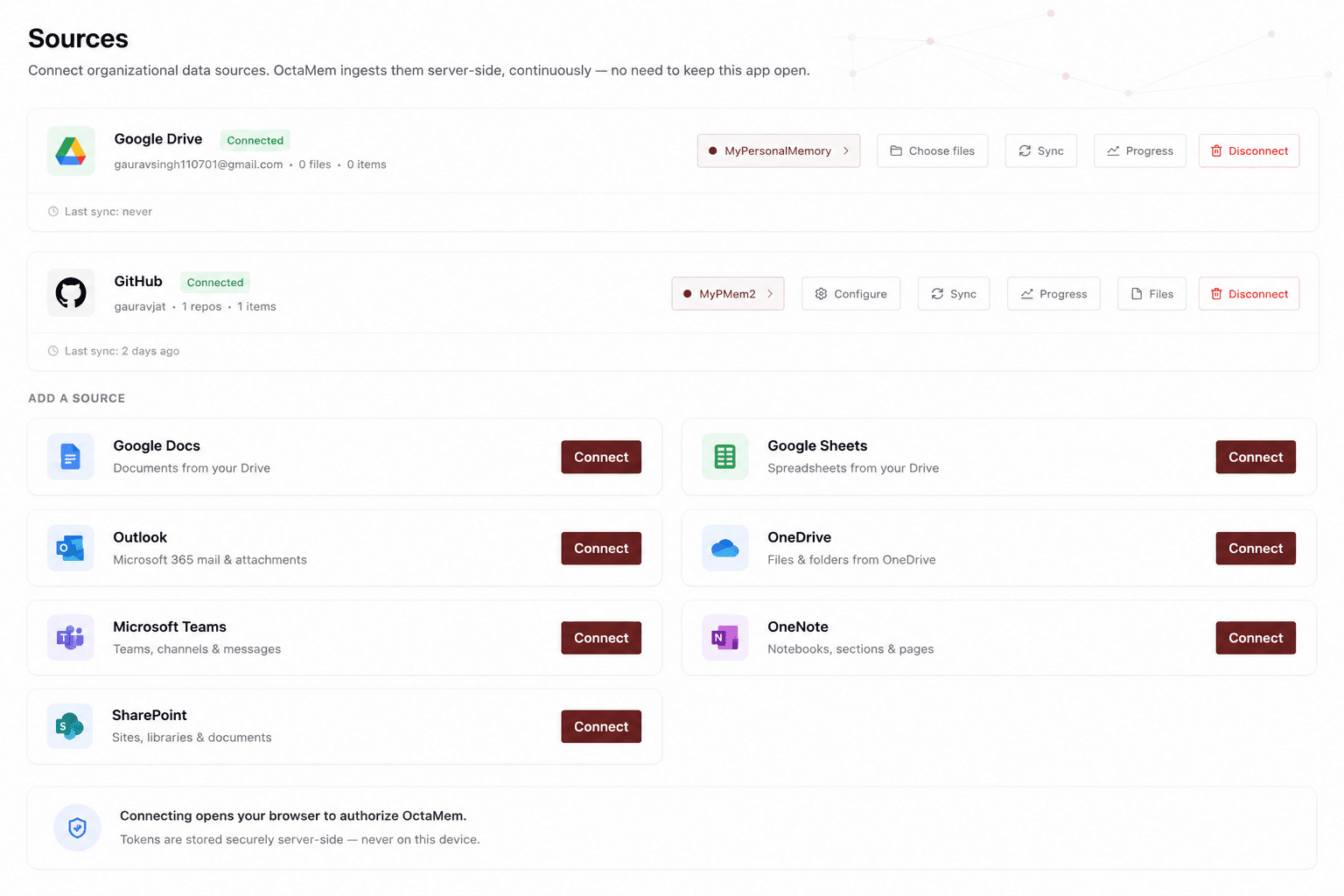
Task: Click the shield security icon
Action: [78, 828]
